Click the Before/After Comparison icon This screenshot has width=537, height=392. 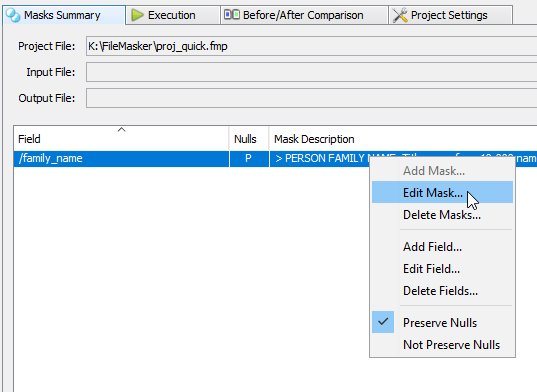(x=232, y=15)
